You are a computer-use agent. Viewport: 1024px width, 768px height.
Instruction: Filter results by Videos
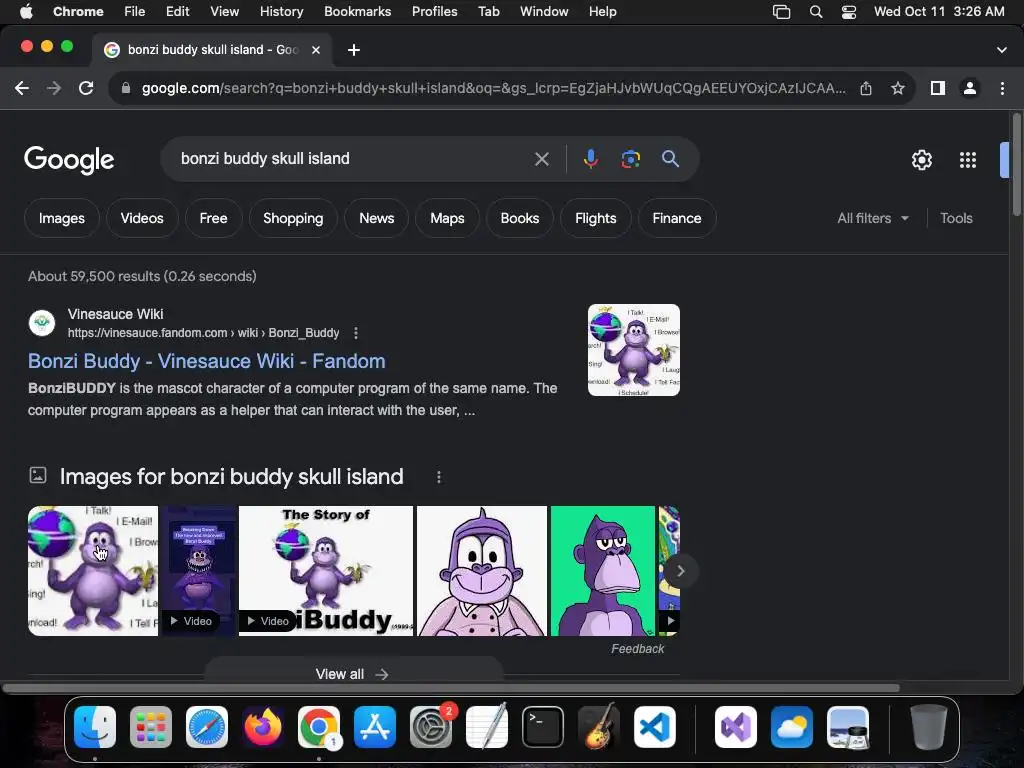point(142,218)
